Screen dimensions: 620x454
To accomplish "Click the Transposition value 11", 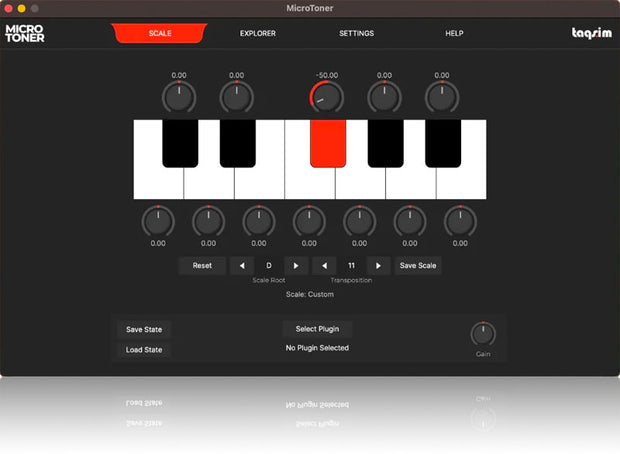I will click(351, 265).
